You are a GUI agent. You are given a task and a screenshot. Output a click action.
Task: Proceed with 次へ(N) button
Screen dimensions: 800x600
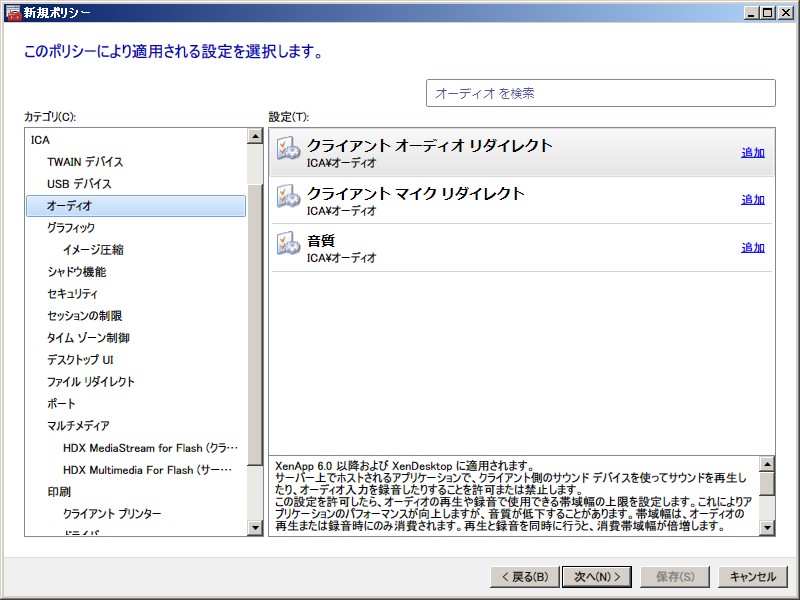pos(597,577)
